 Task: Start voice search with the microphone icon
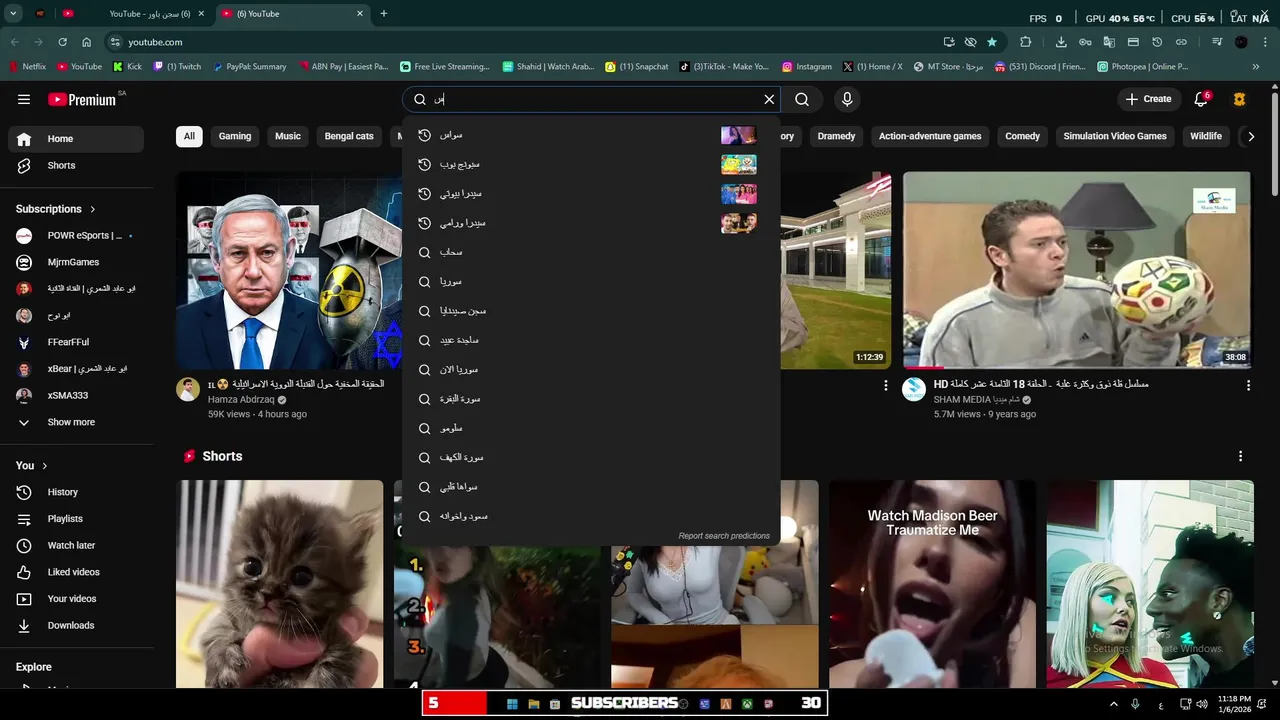pos(847,99)
